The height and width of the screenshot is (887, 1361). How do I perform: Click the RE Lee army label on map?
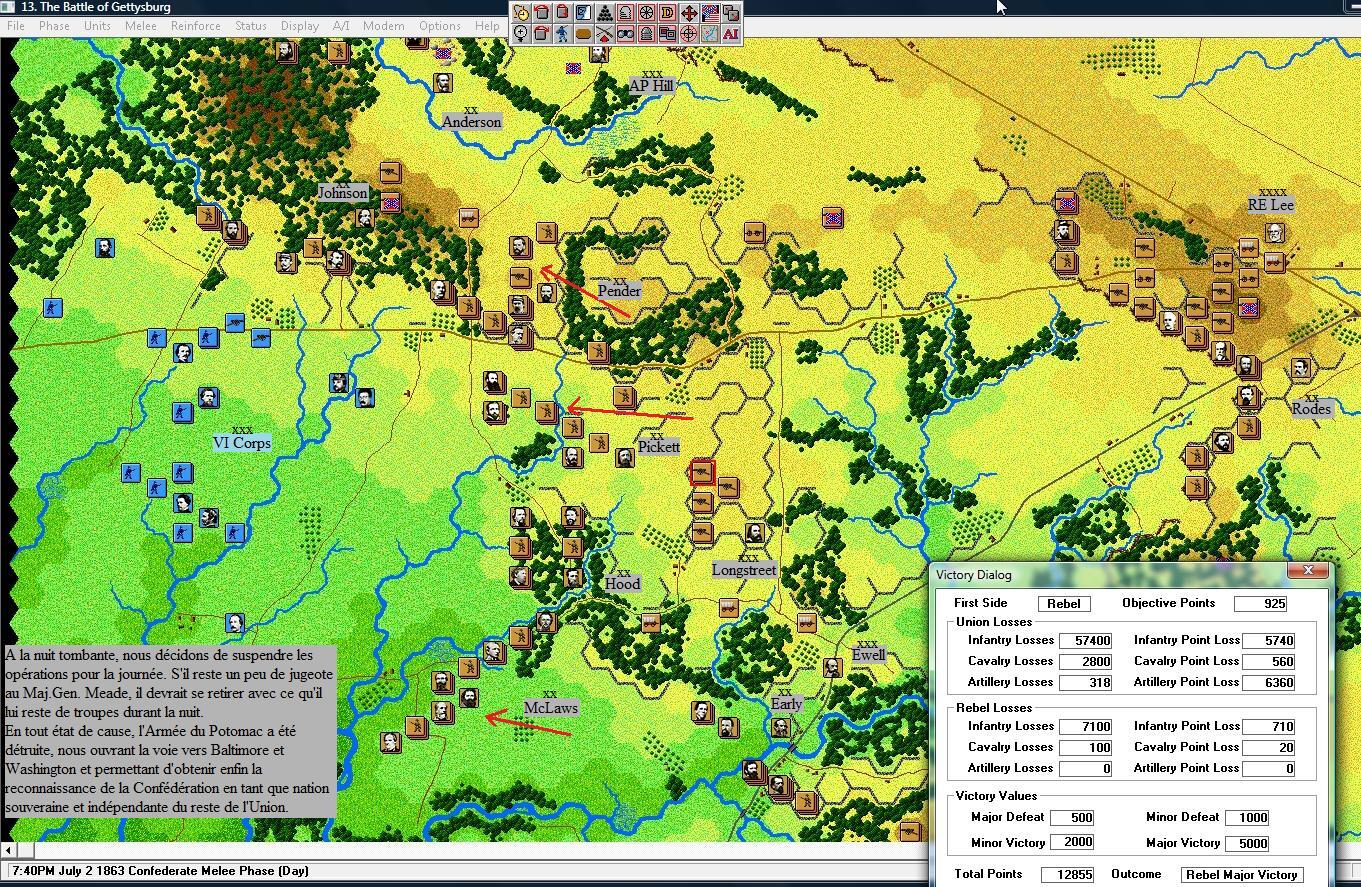[1271, 204]
